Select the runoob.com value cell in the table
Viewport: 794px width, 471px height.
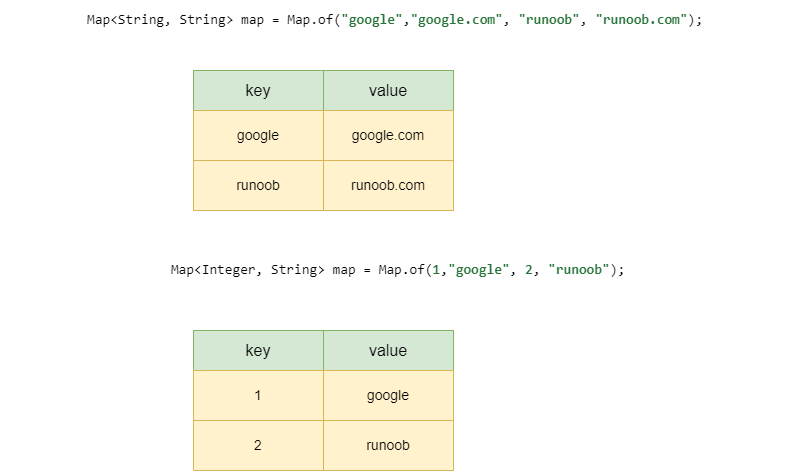388,185
